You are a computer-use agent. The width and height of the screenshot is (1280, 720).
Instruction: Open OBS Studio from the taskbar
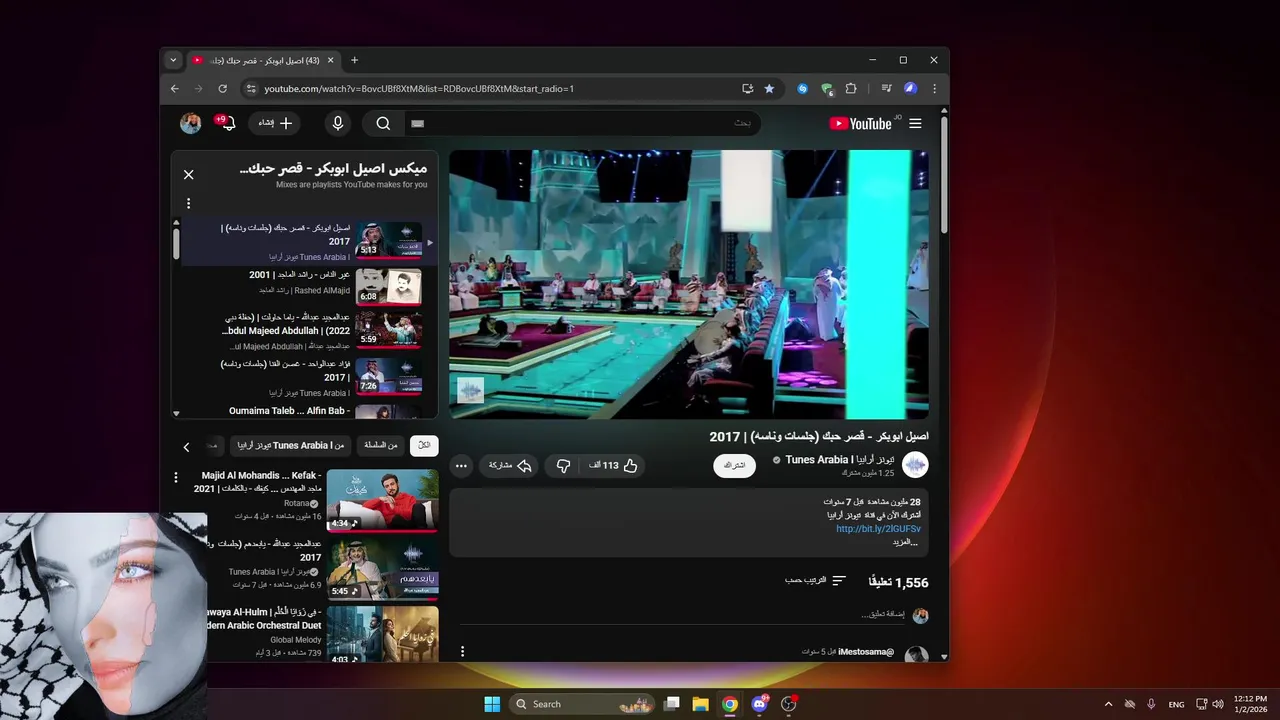pos(788,704)
